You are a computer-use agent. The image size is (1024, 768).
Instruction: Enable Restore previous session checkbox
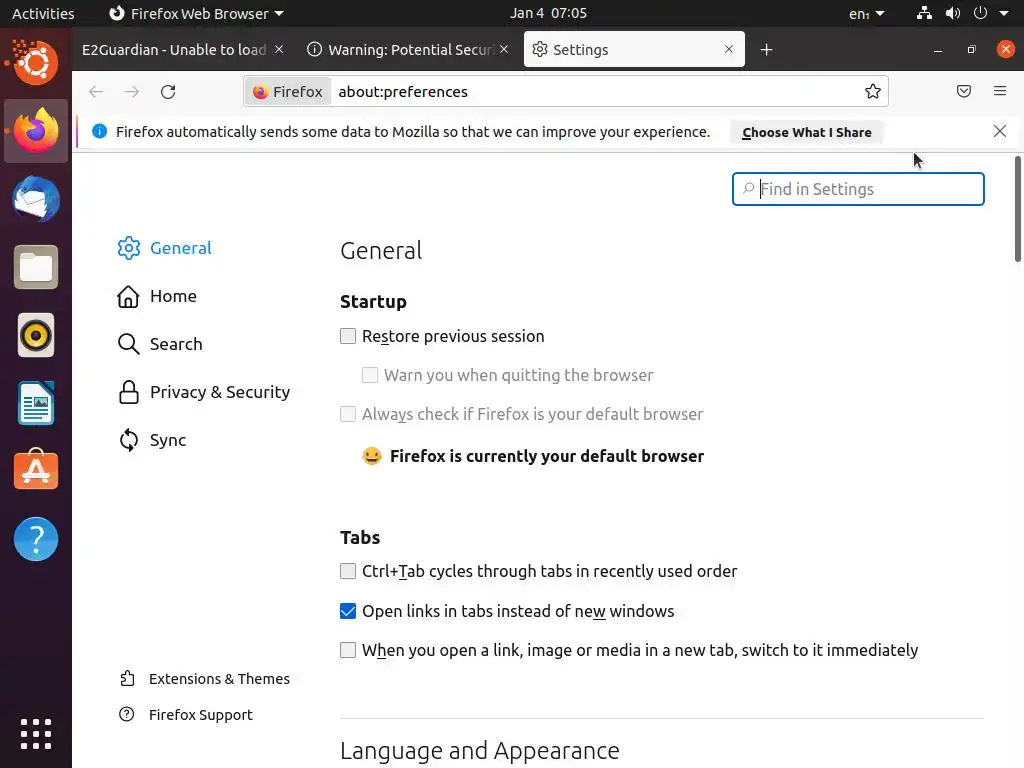(348, 336)
